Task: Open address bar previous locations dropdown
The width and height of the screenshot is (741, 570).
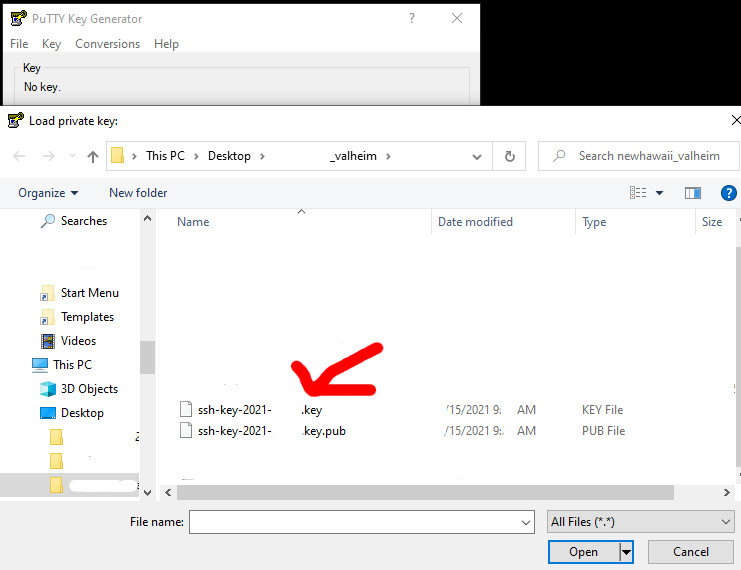Action: click(x=477, y=156)
